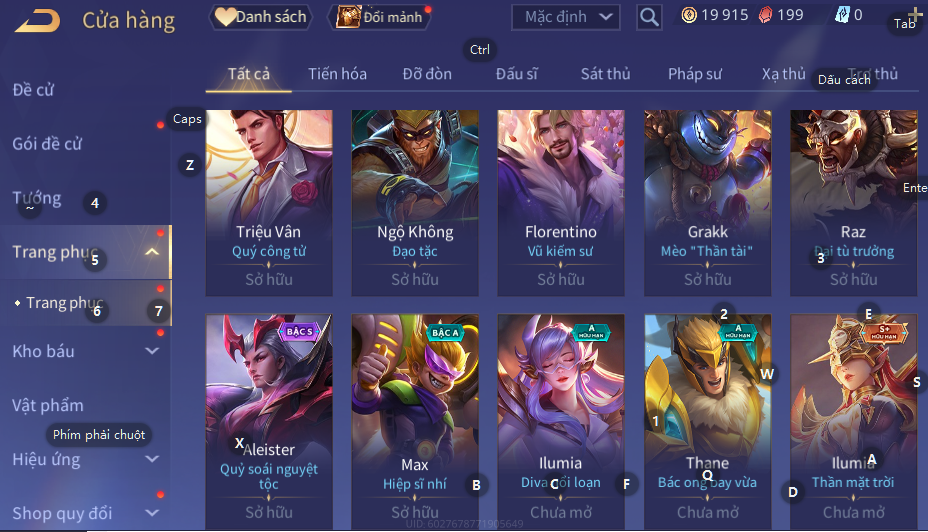Click the blue voucher ticket icon
The image size is (928, 532).
click(x=842, y=15)
